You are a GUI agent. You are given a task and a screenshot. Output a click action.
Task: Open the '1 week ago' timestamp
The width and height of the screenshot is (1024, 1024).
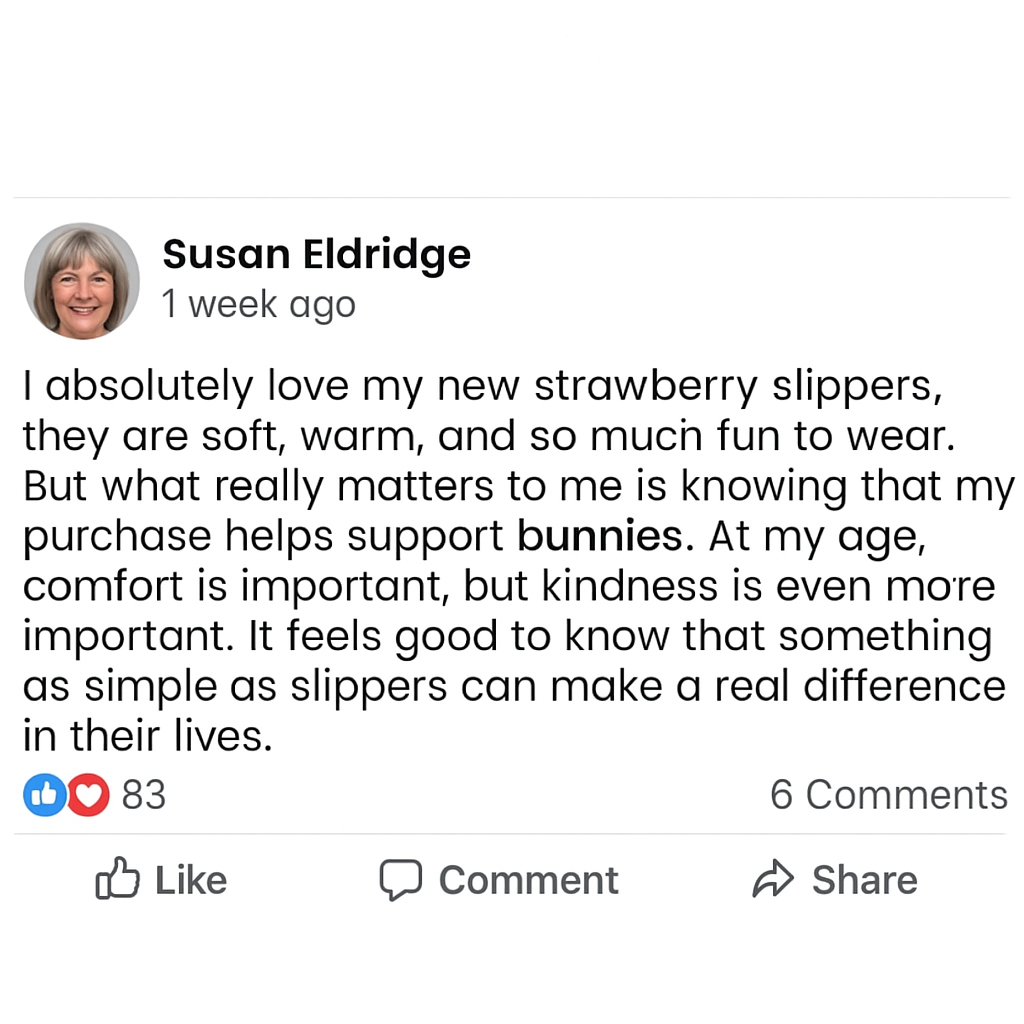pos(258,304)
